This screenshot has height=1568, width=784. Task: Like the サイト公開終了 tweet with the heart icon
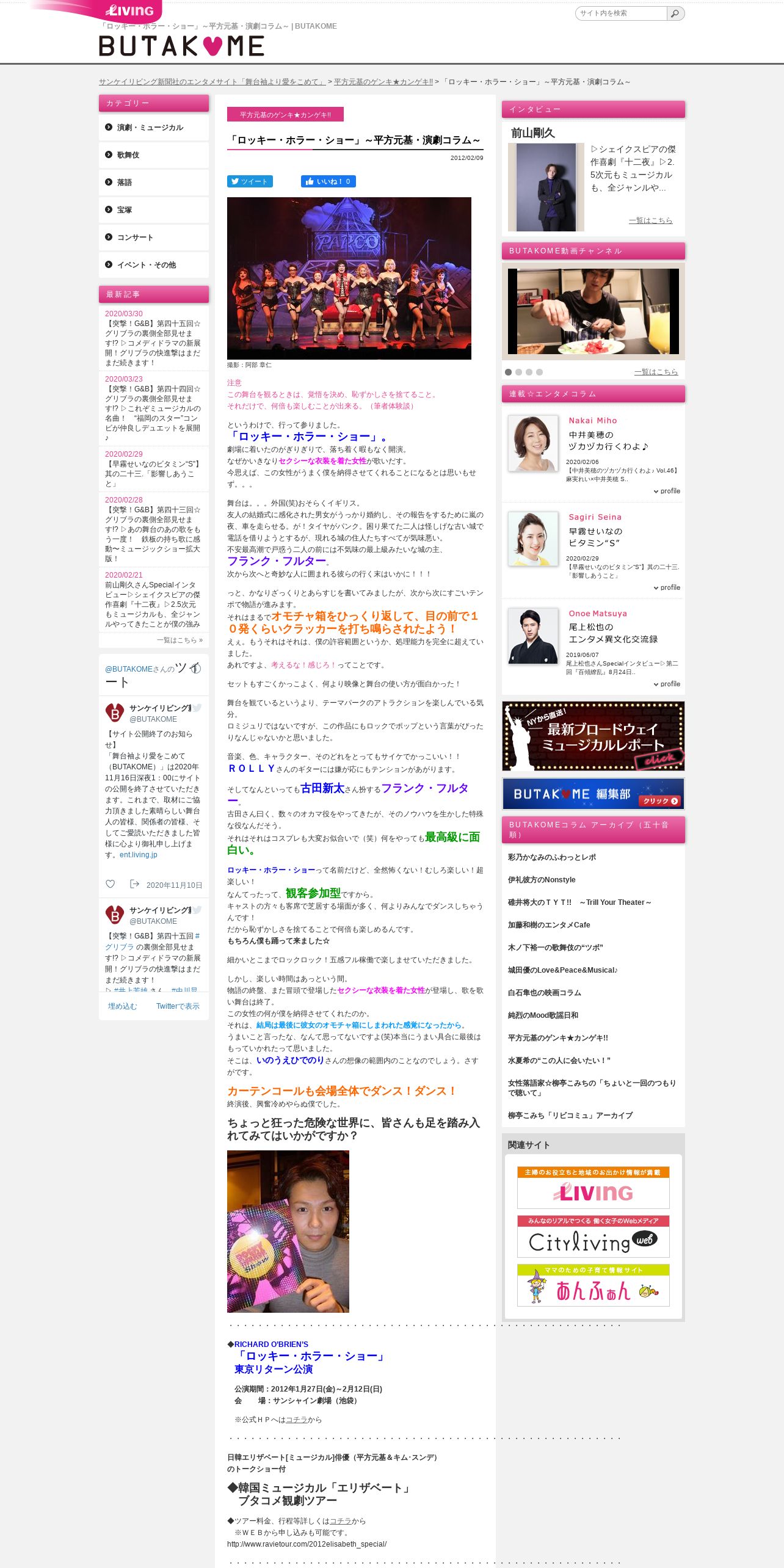pyautogui.click(x=111, y=884)
